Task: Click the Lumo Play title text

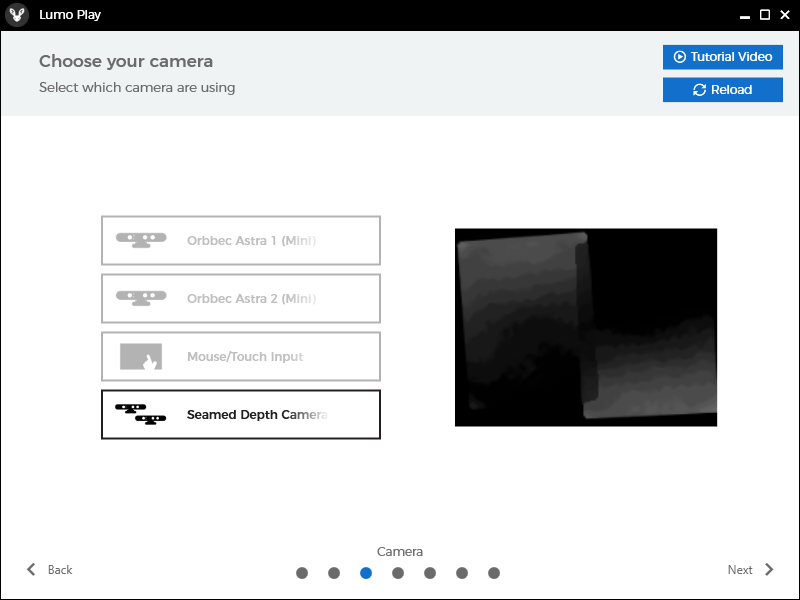Action: 70,15
